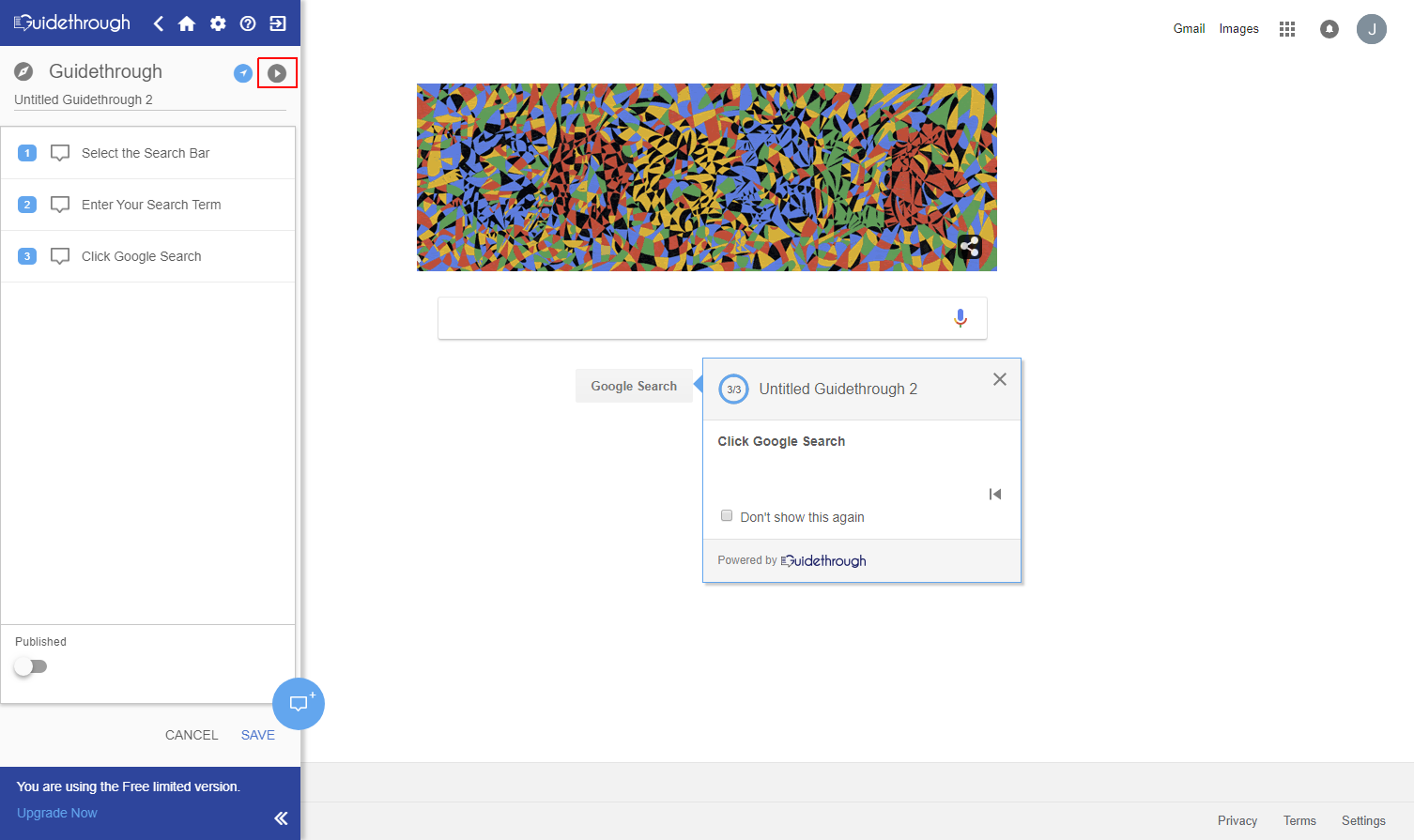Viewport: 1414px width, 840px height.
Task: Go back using the header back arrow
Action: point(159,23)
